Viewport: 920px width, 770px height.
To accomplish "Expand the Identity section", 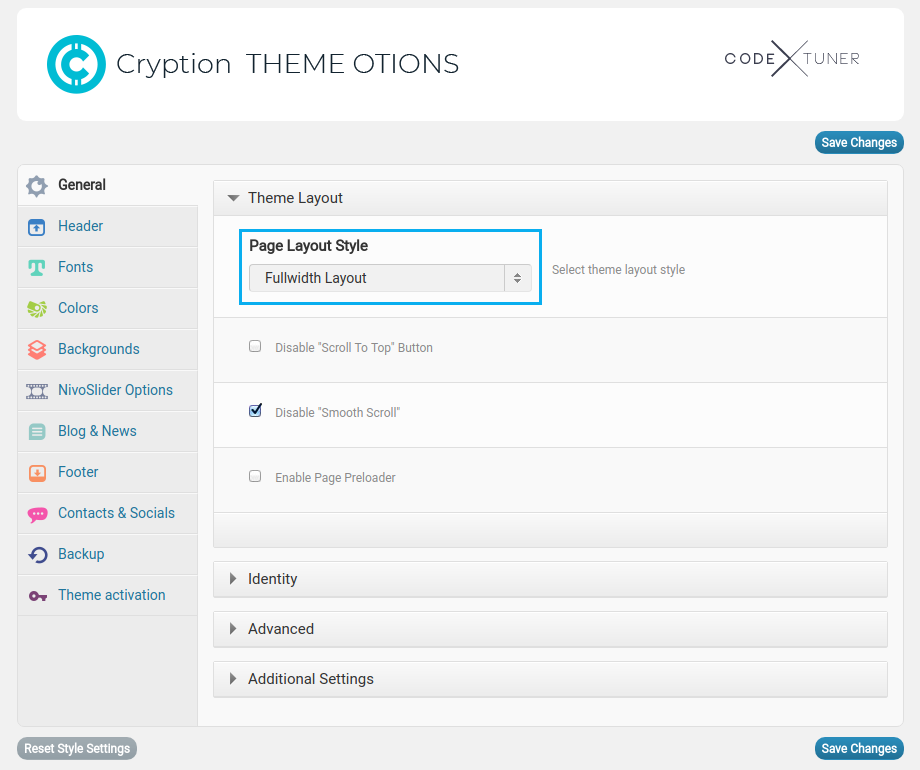I will (272, 579).
